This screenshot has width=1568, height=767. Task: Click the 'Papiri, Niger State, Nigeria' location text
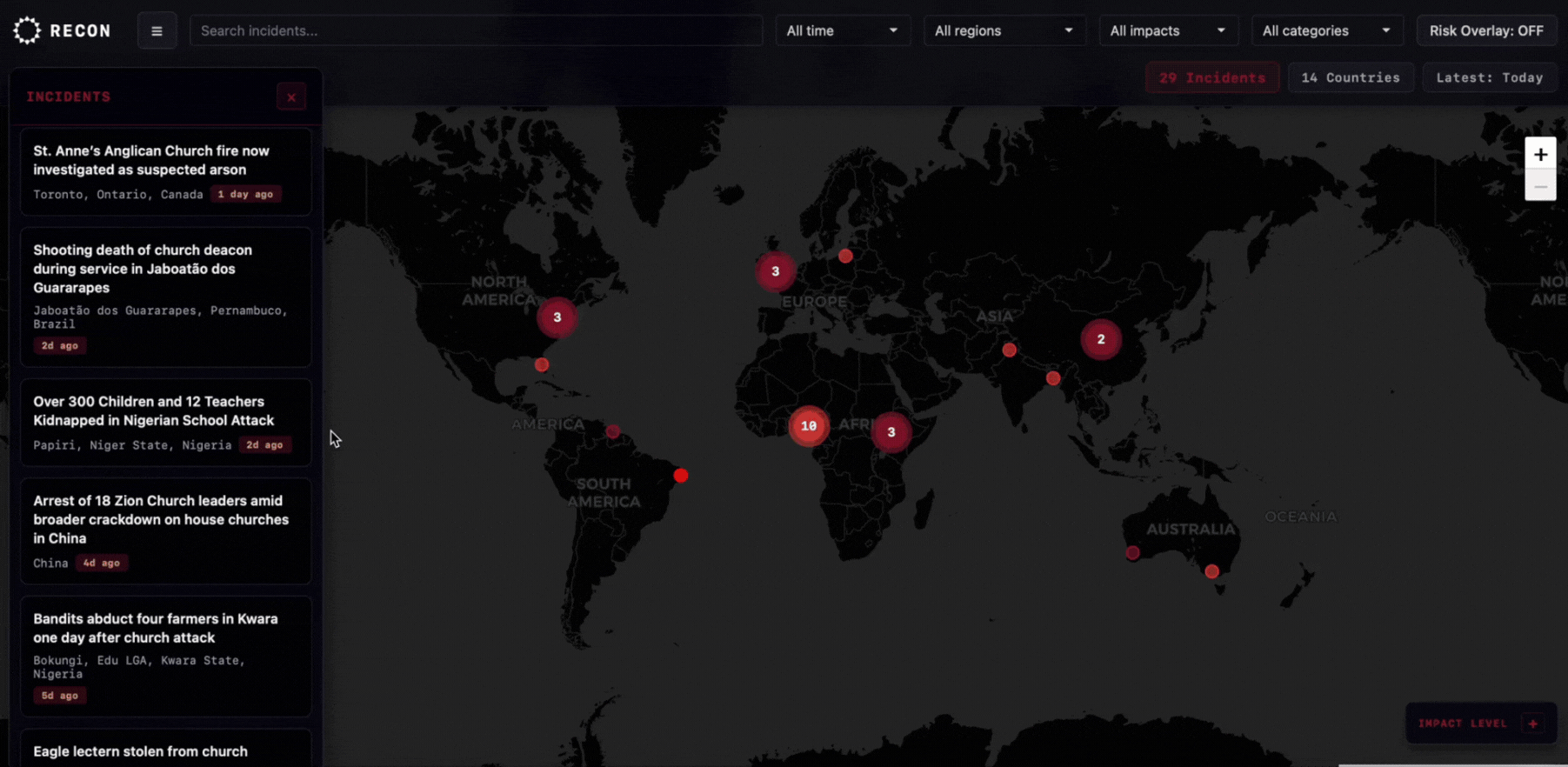click(x=132, y=444)
